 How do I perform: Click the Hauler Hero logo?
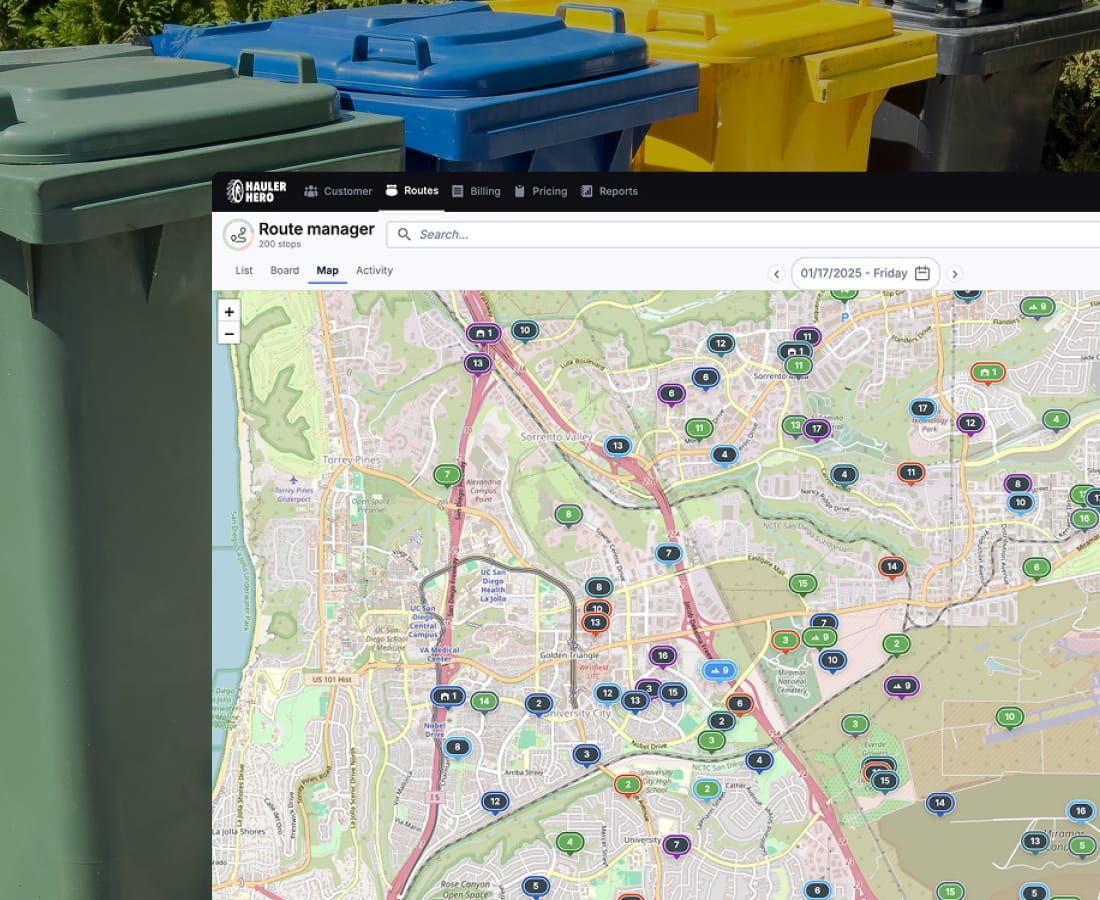257,191
